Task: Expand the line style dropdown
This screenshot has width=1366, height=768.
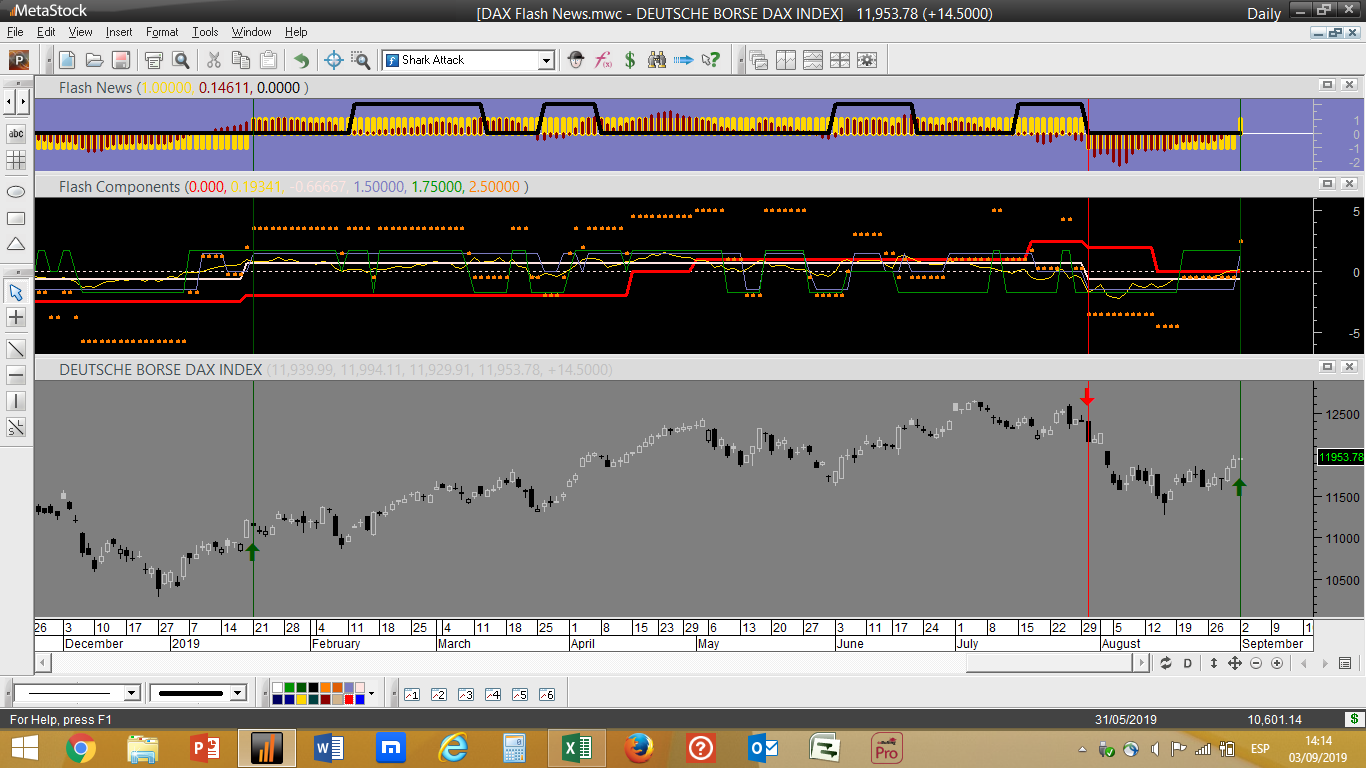Action: click(x=131, y=693)
